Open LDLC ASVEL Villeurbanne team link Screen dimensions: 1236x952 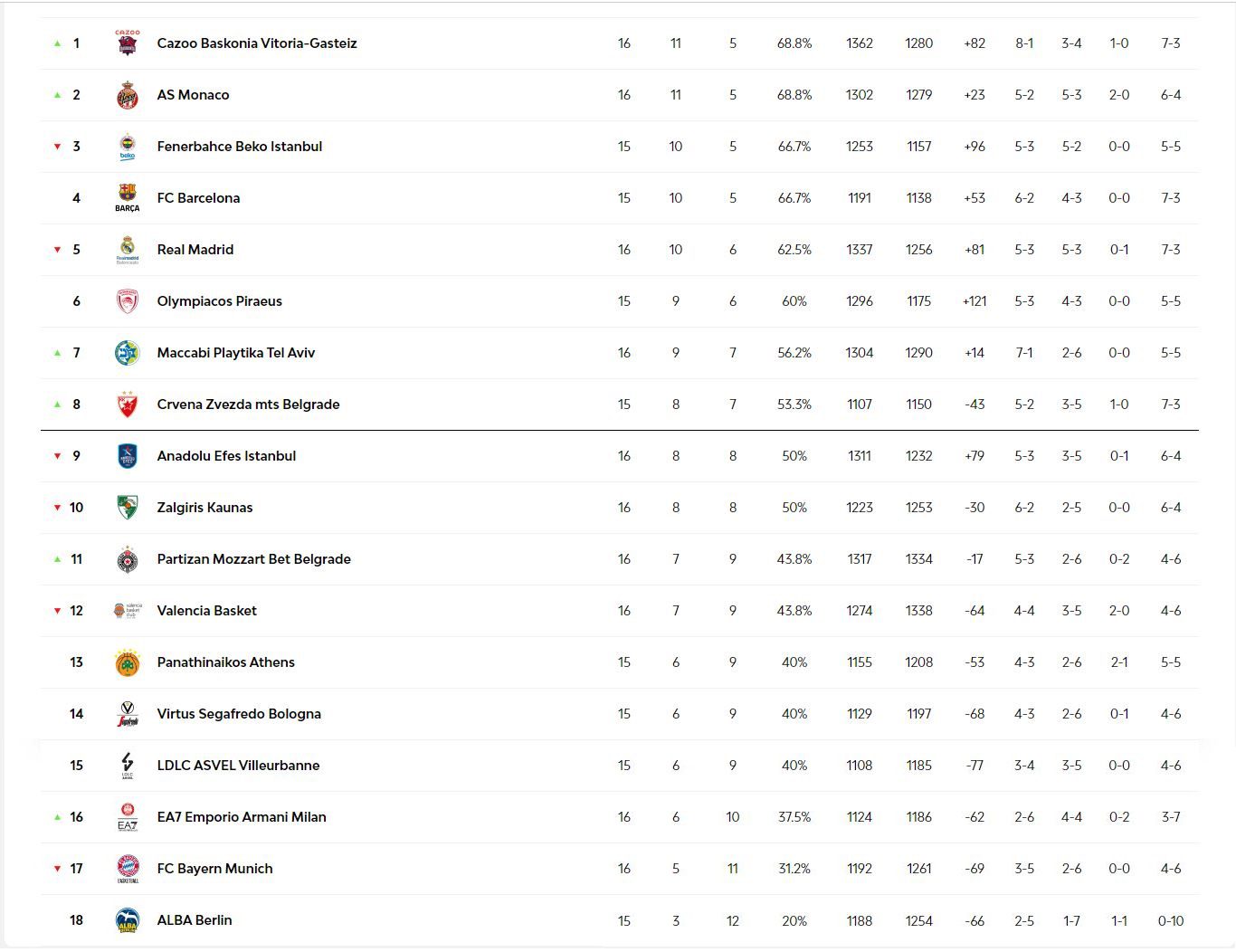(x=238, y=766)
